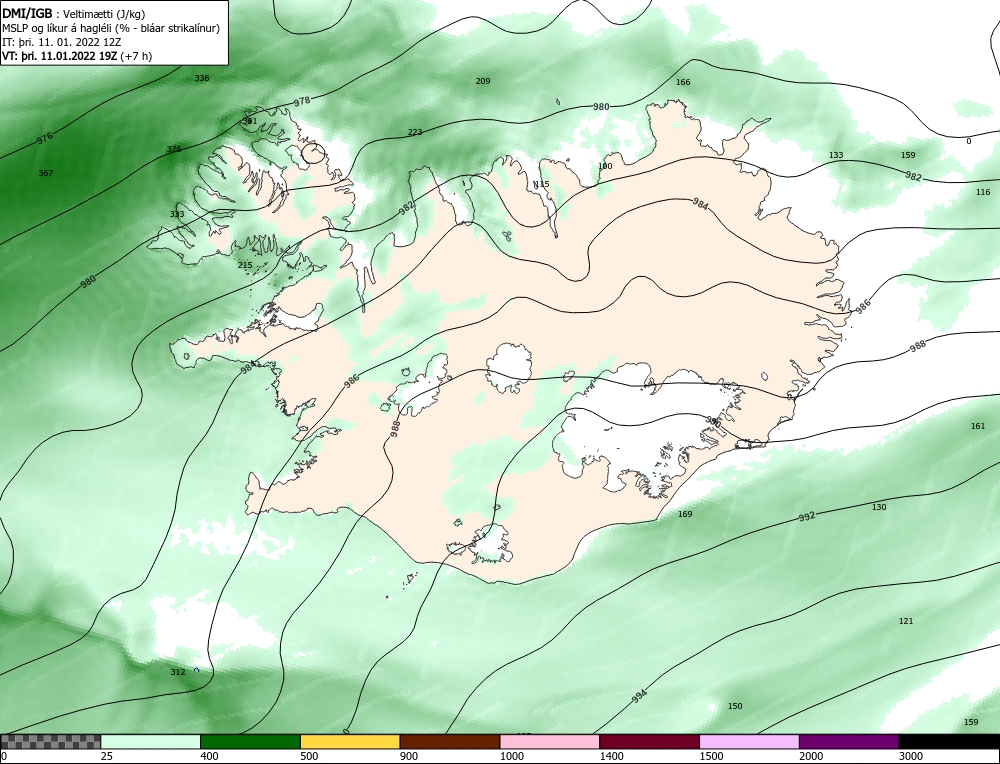Select the CAPE value '333' west of Iceland
This screenshot has width=1000, height=764.
pos(177,214)
